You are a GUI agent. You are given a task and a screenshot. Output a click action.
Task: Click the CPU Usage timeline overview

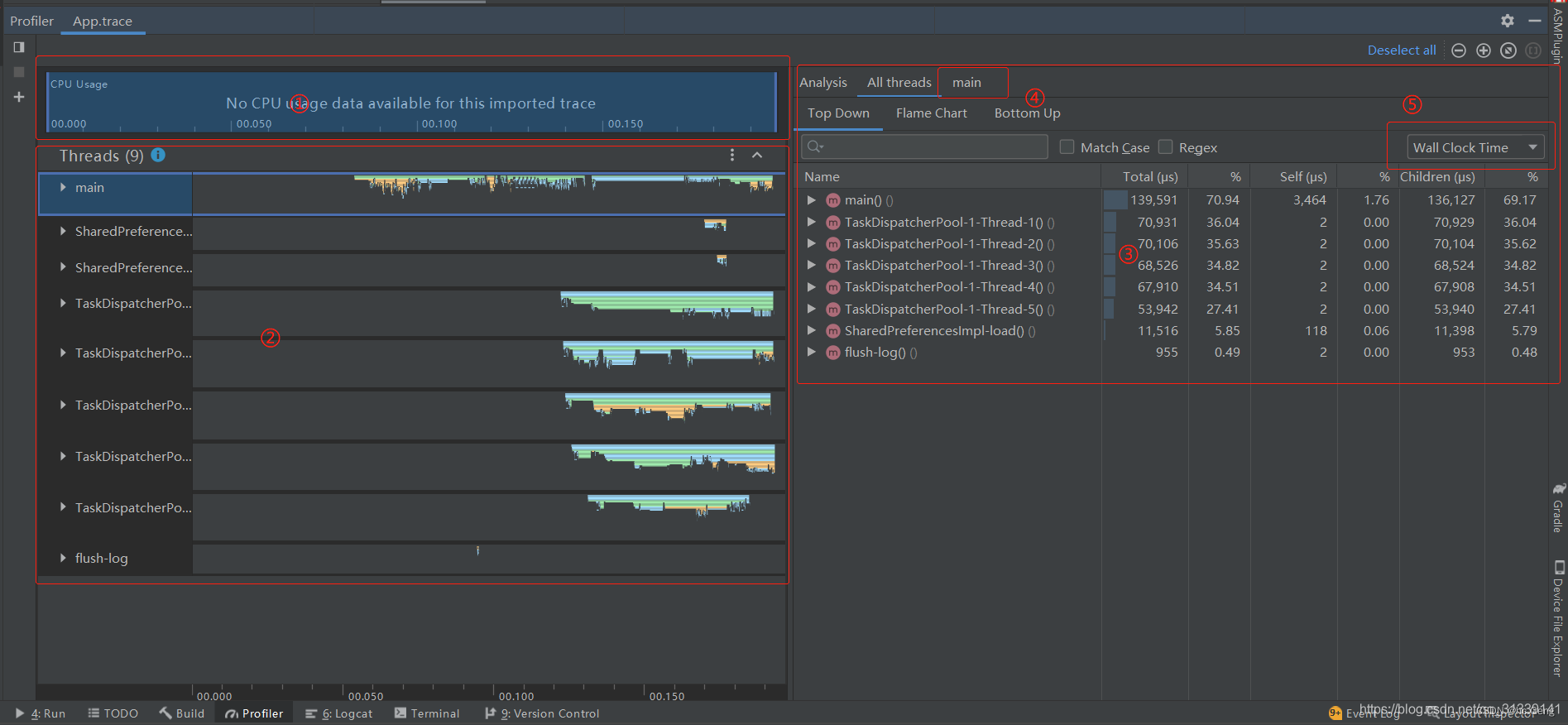(x=411, y=103)
